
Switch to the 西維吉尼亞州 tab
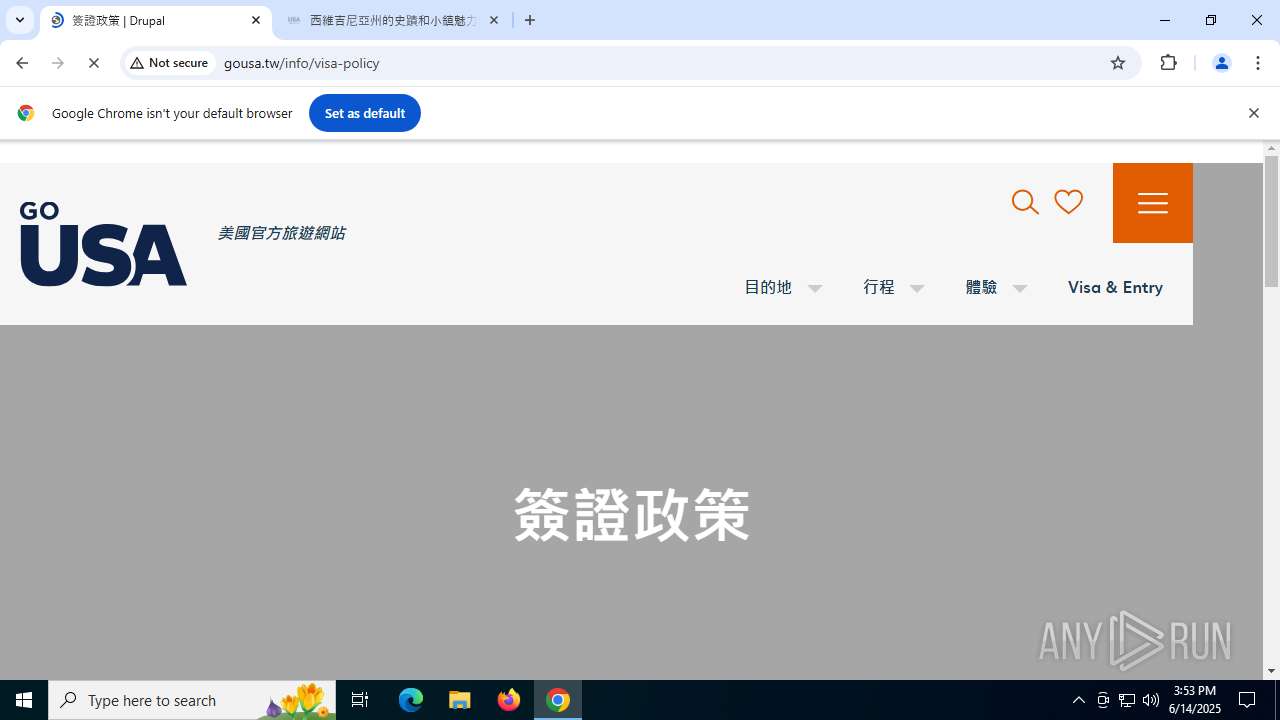click(392, 20)
